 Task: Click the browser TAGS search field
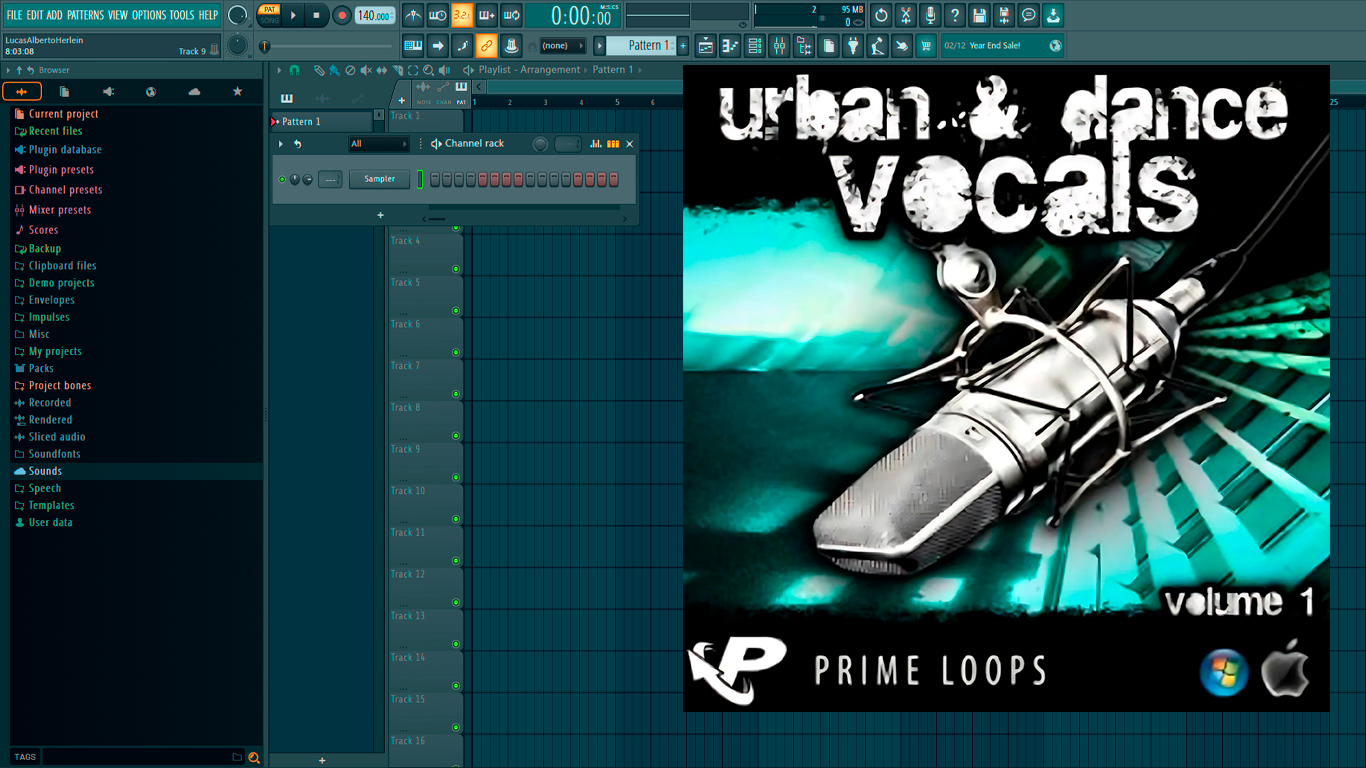point(143,757)
